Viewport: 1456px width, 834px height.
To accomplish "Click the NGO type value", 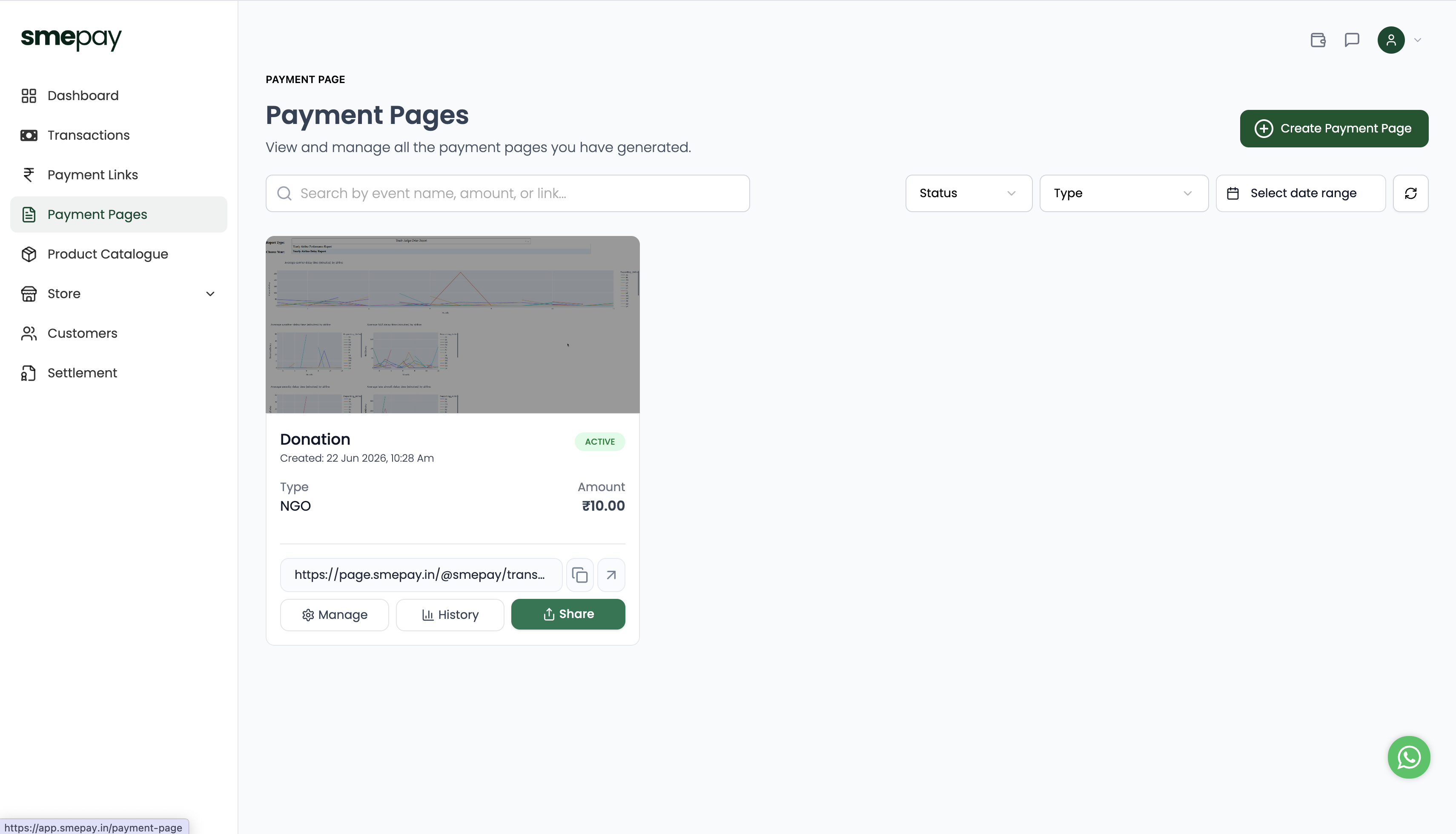I will pyautogui.click(x=295, y=506).
